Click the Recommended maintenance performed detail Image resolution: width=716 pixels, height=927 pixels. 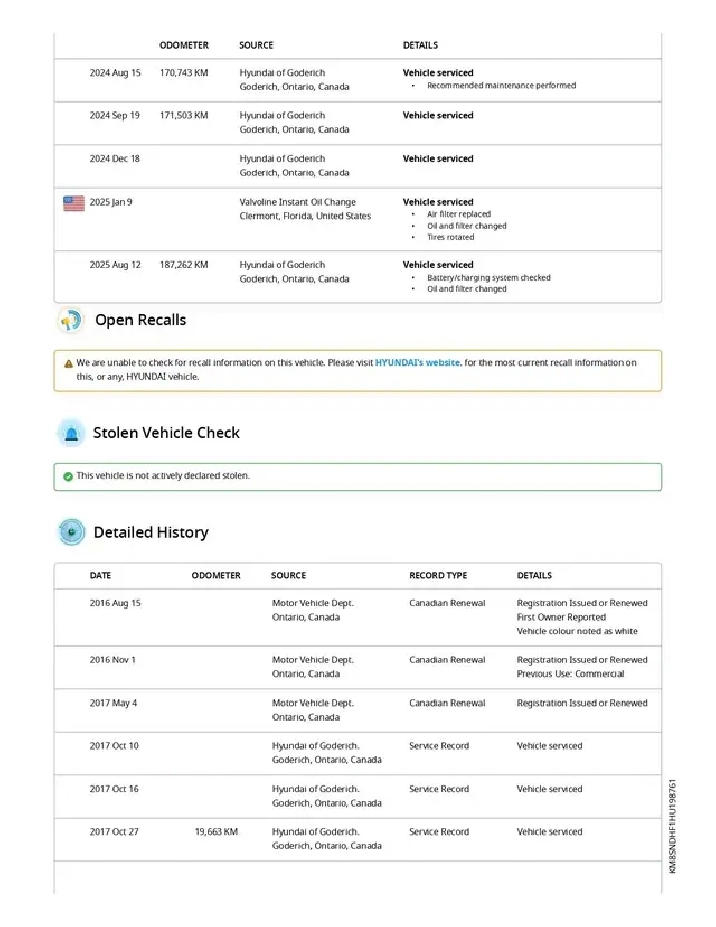[x=501, y=86]
